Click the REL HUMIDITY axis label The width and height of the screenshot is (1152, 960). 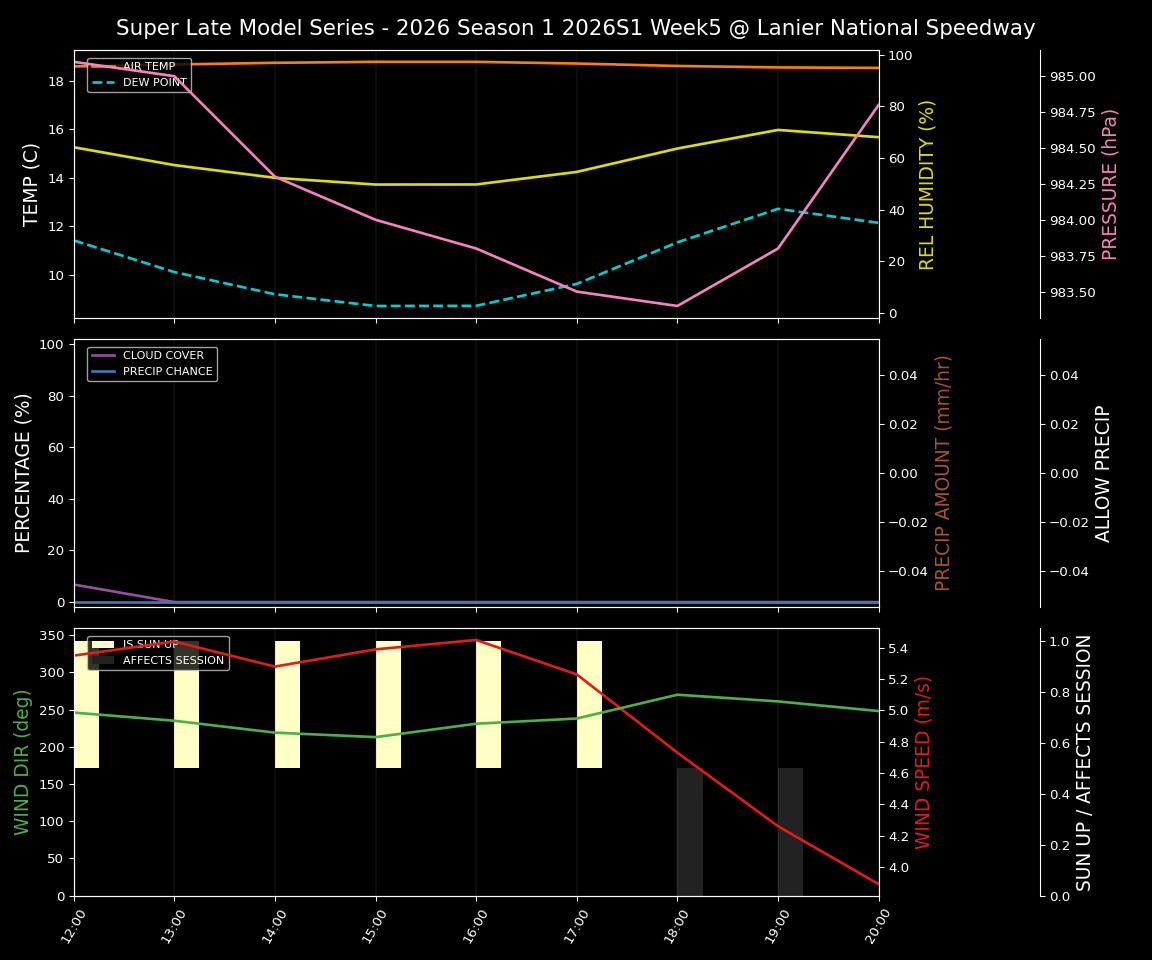(x=925, y=180)
